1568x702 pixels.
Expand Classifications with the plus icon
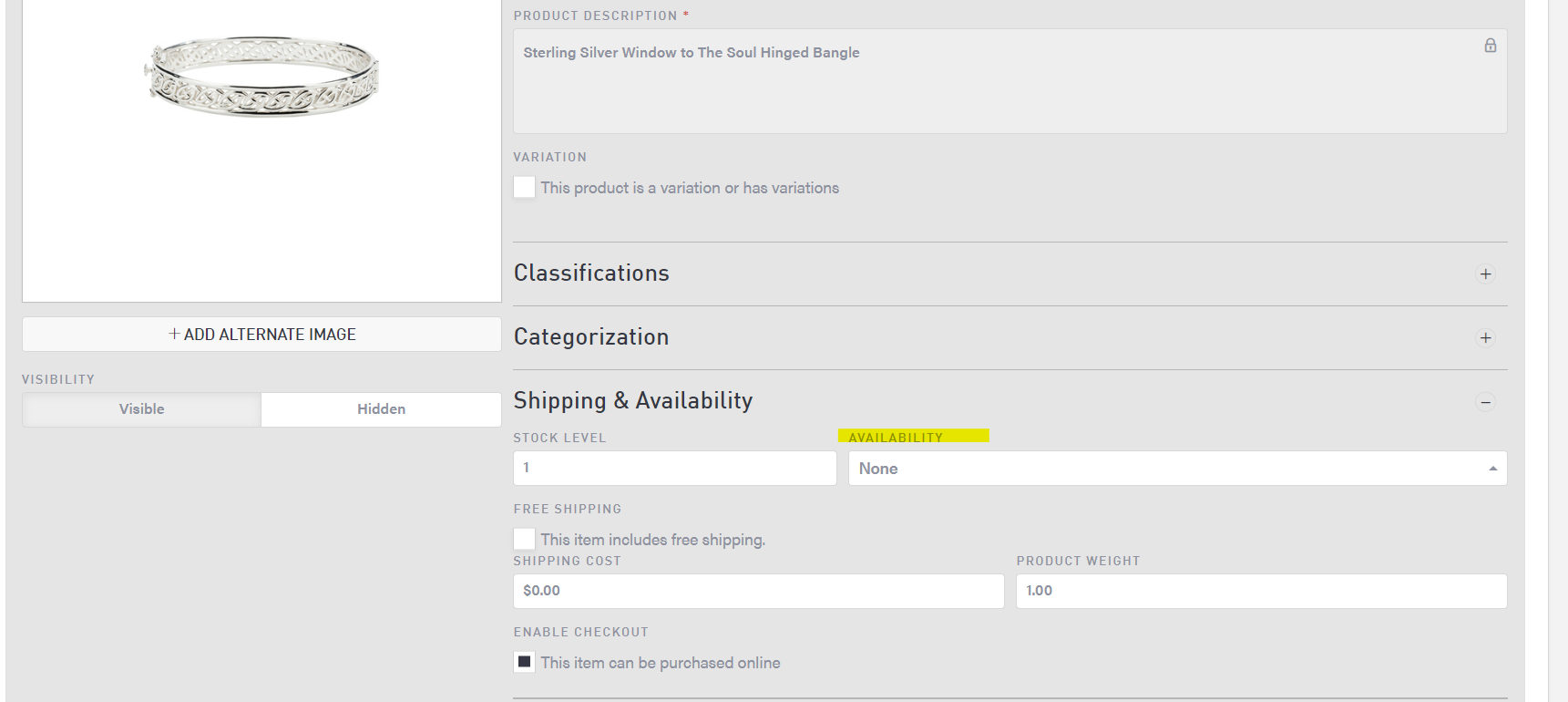(1485, 274)
